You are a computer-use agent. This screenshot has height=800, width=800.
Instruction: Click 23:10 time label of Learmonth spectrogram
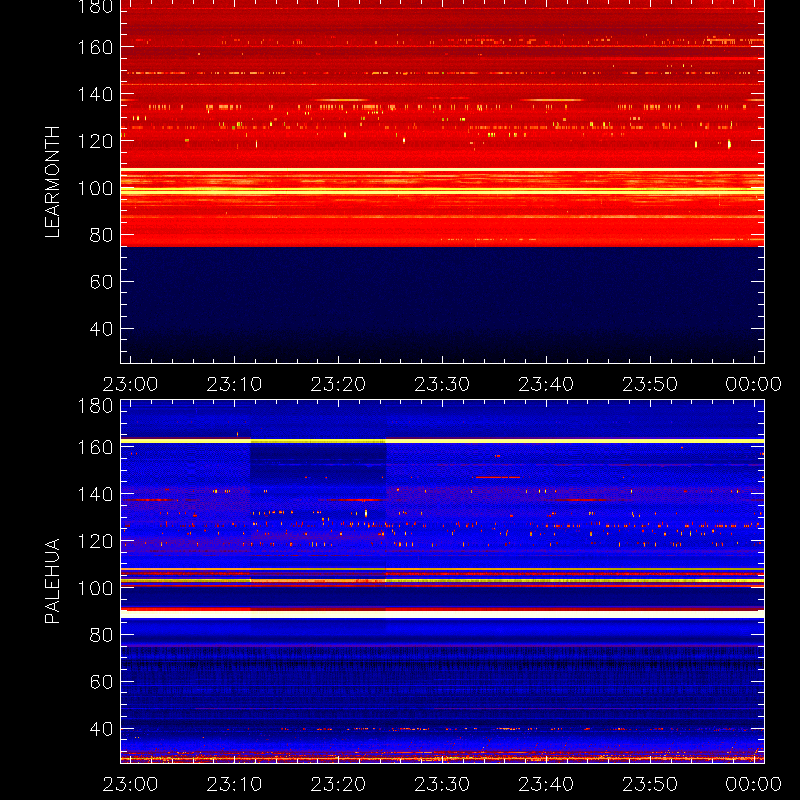234,384
